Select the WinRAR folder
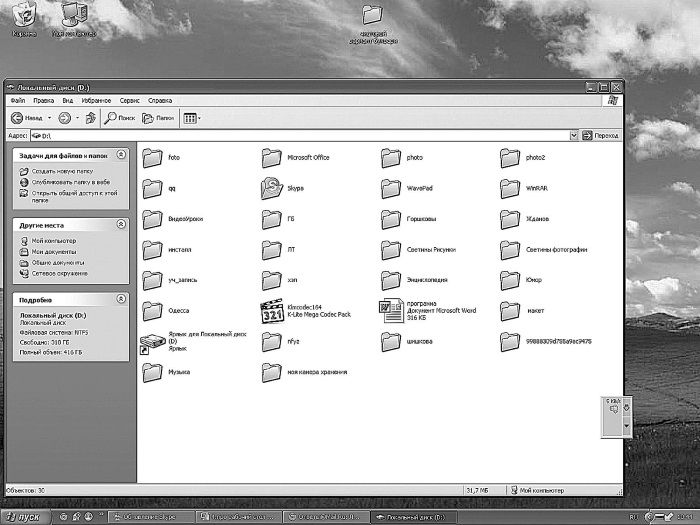 [x=510, y=187]
